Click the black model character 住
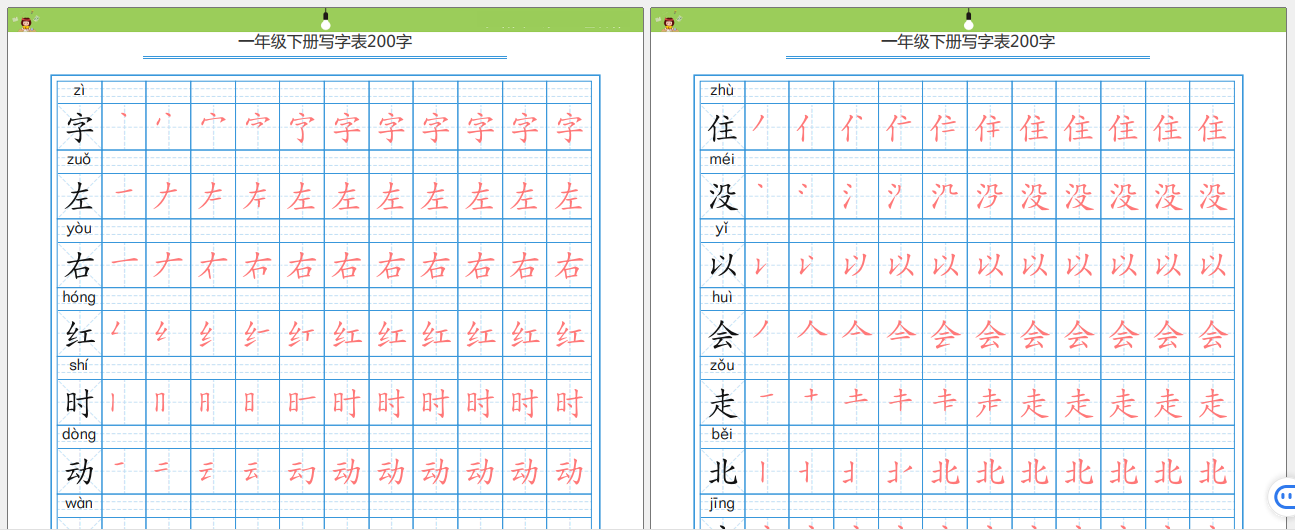The width and height of the screenshot is (1295, 532). coord(722,128)
